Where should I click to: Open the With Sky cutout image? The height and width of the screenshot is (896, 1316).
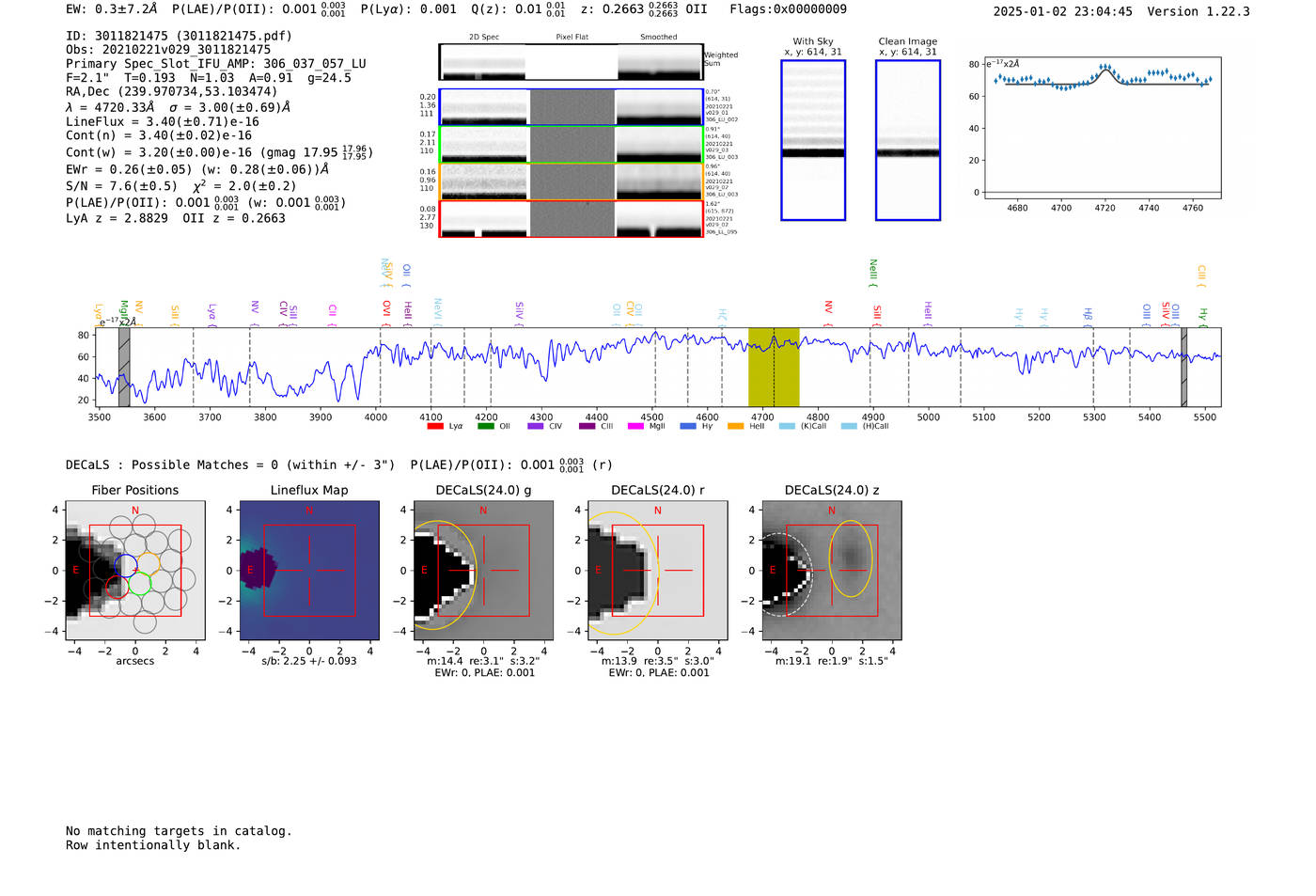[x=813, y=140]
